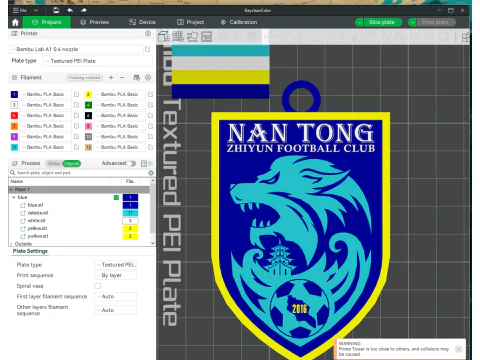Edit preset for filament 2
This screenshot has width=480, height=360.
(x=150, y=94)
